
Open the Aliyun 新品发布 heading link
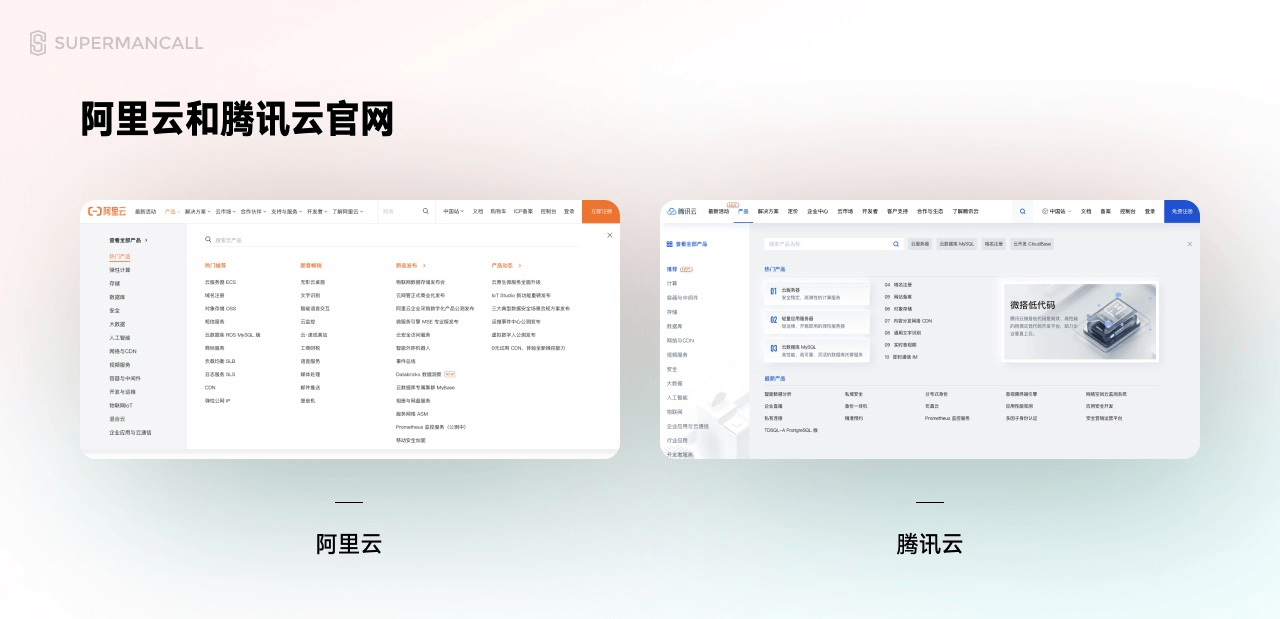pyautogui.click(x=411, y=266)
